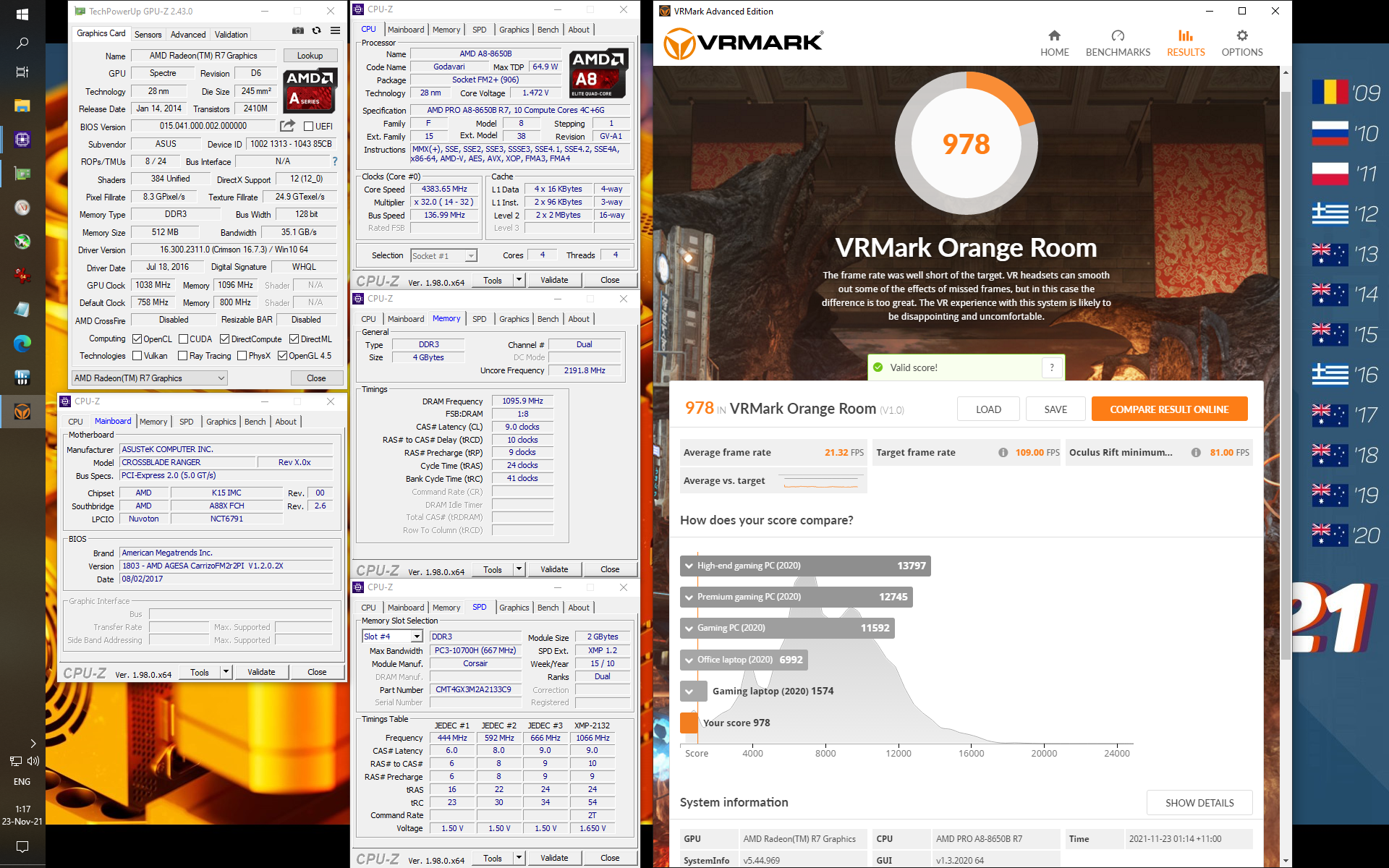Switch to GPU-Z Validation tab
The width and height of the screenshot is (1389, 868).
[x=231, y=35]
